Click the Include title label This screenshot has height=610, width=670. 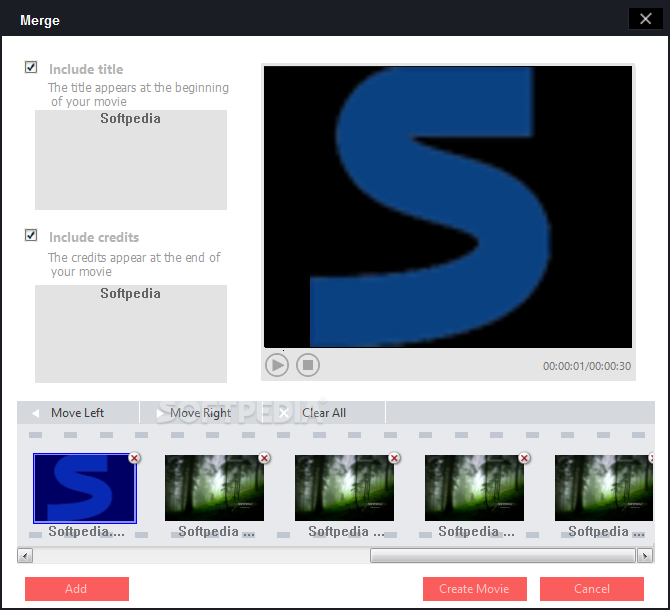[x=86, y=69]
